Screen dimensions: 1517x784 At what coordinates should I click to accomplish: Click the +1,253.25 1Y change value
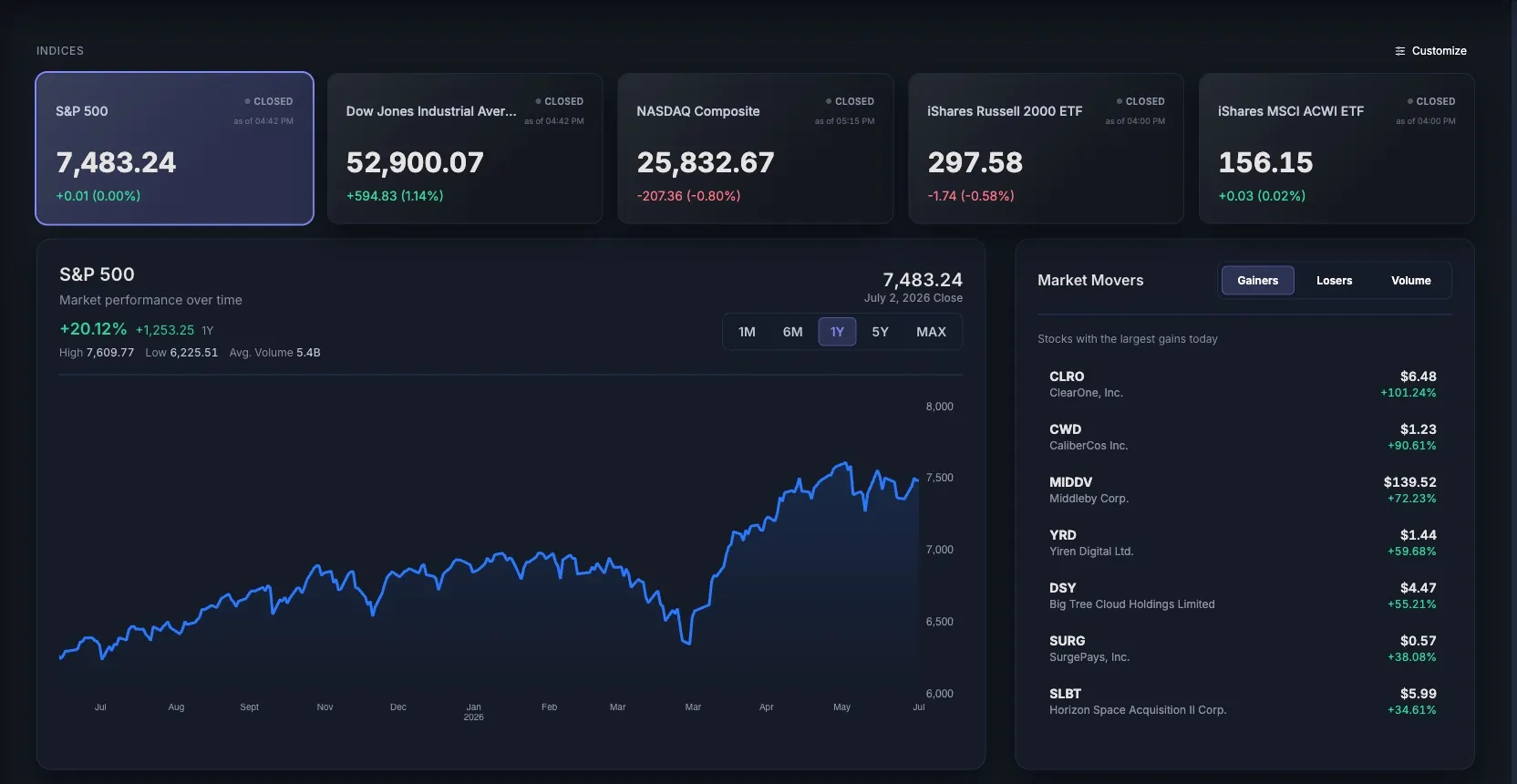(x=165, y=330)
